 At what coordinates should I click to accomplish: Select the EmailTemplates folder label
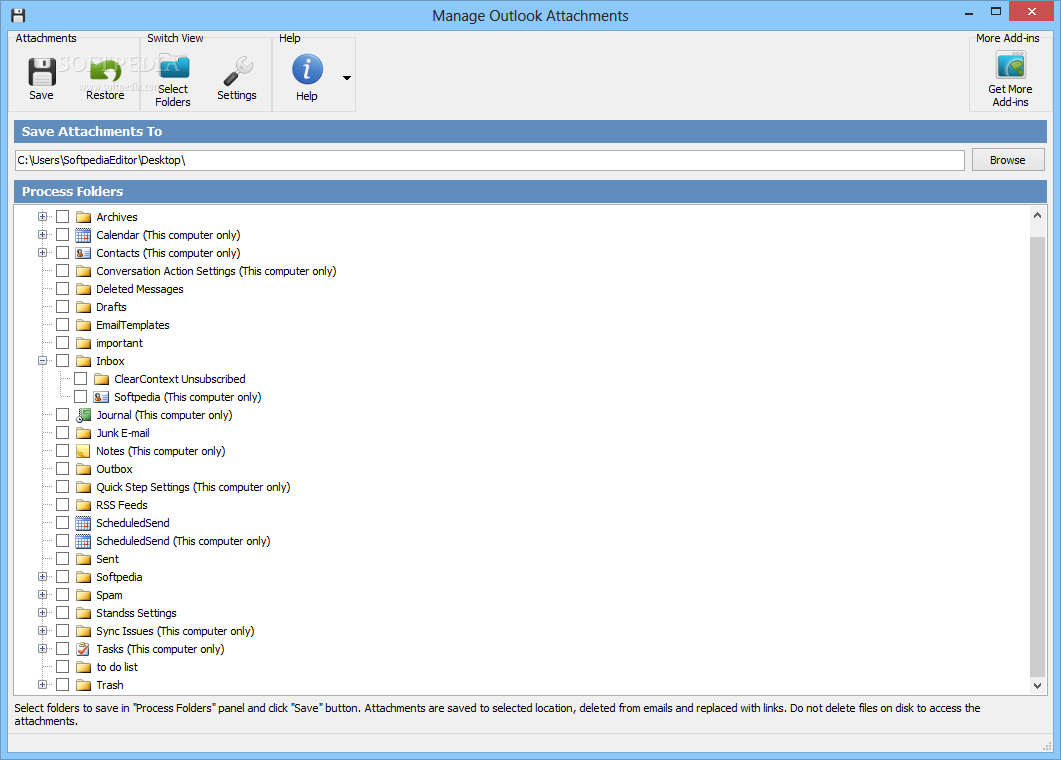pos(133,326)
